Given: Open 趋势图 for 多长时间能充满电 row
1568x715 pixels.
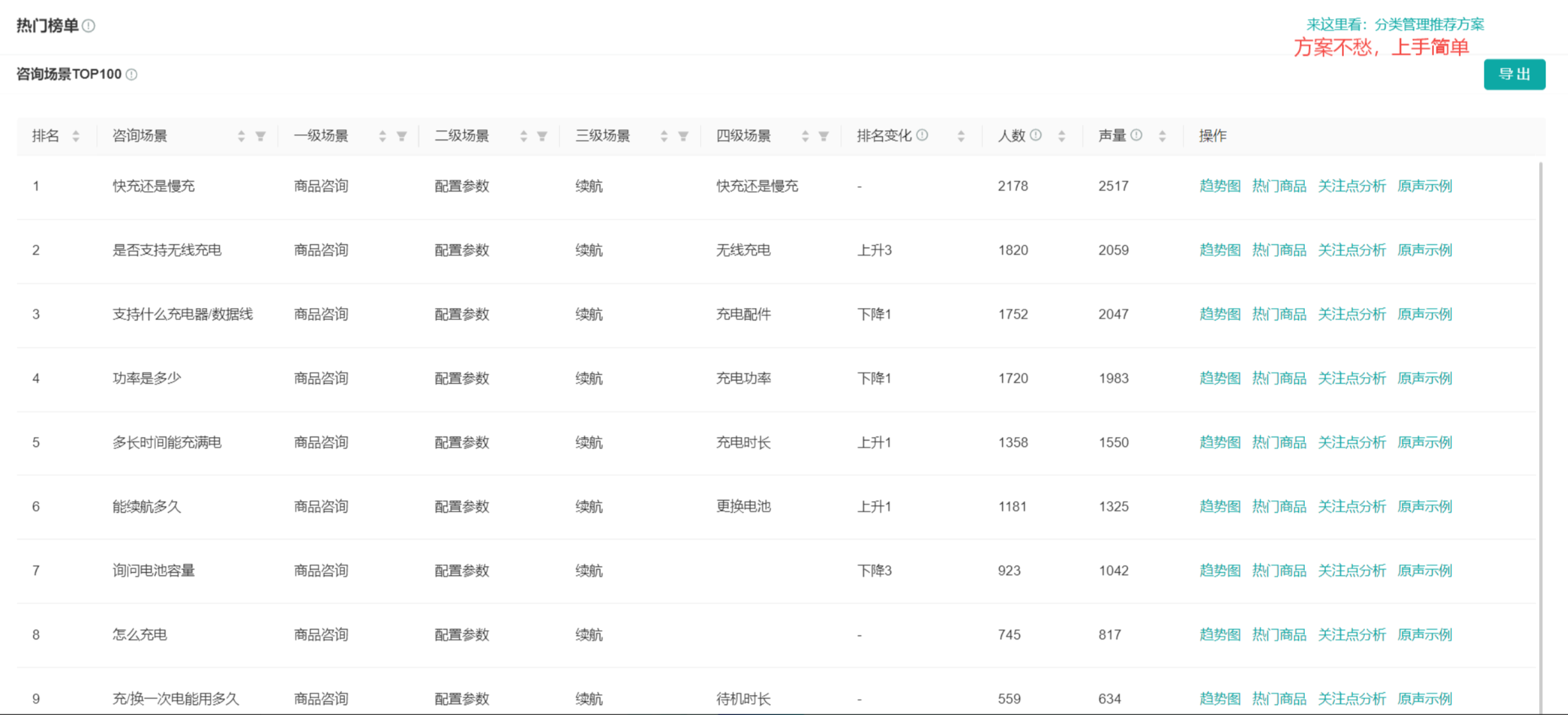Looking at the screenshot, I should (1220, 442).
